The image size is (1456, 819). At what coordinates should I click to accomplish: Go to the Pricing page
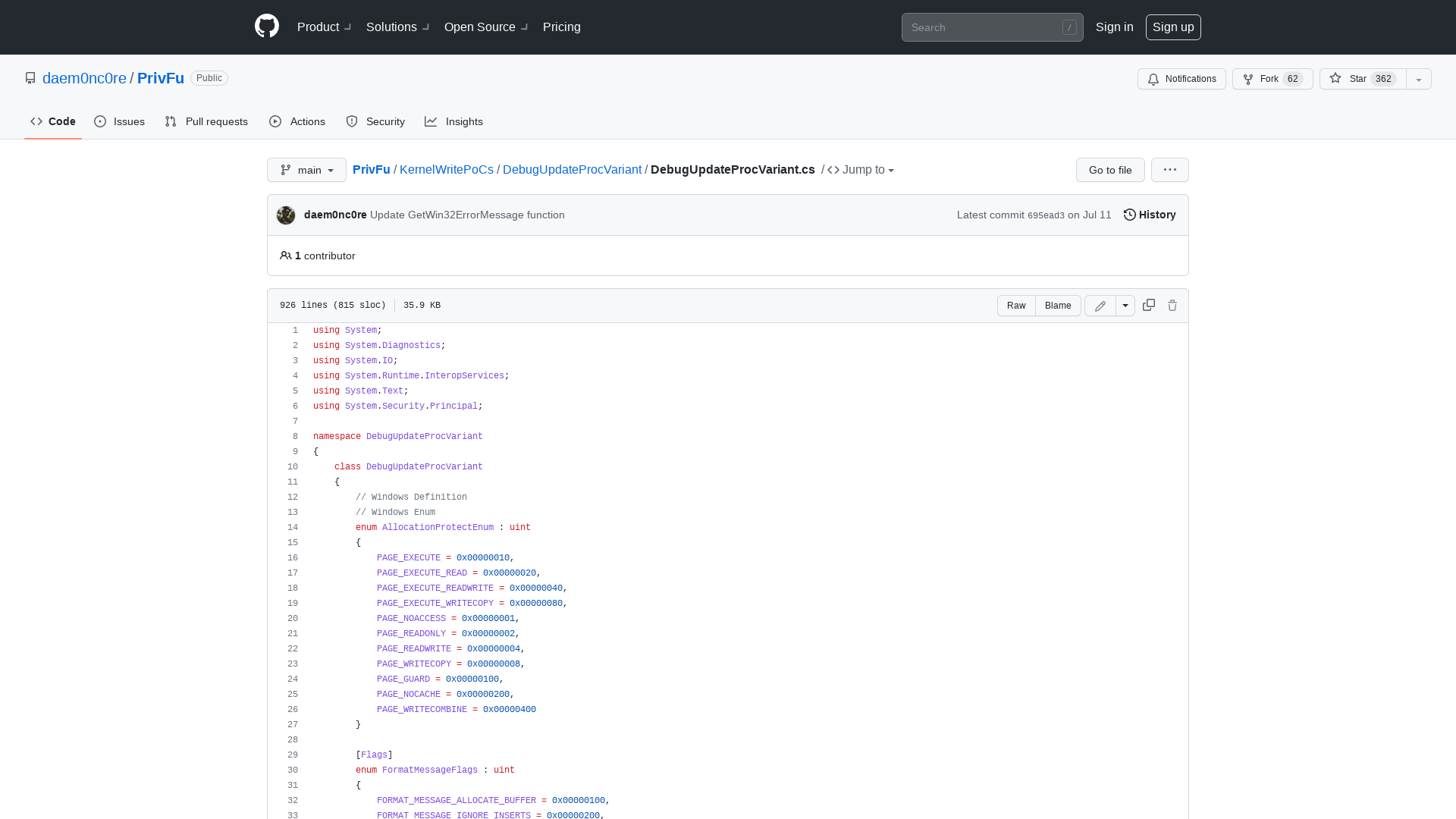coord(562,27)
